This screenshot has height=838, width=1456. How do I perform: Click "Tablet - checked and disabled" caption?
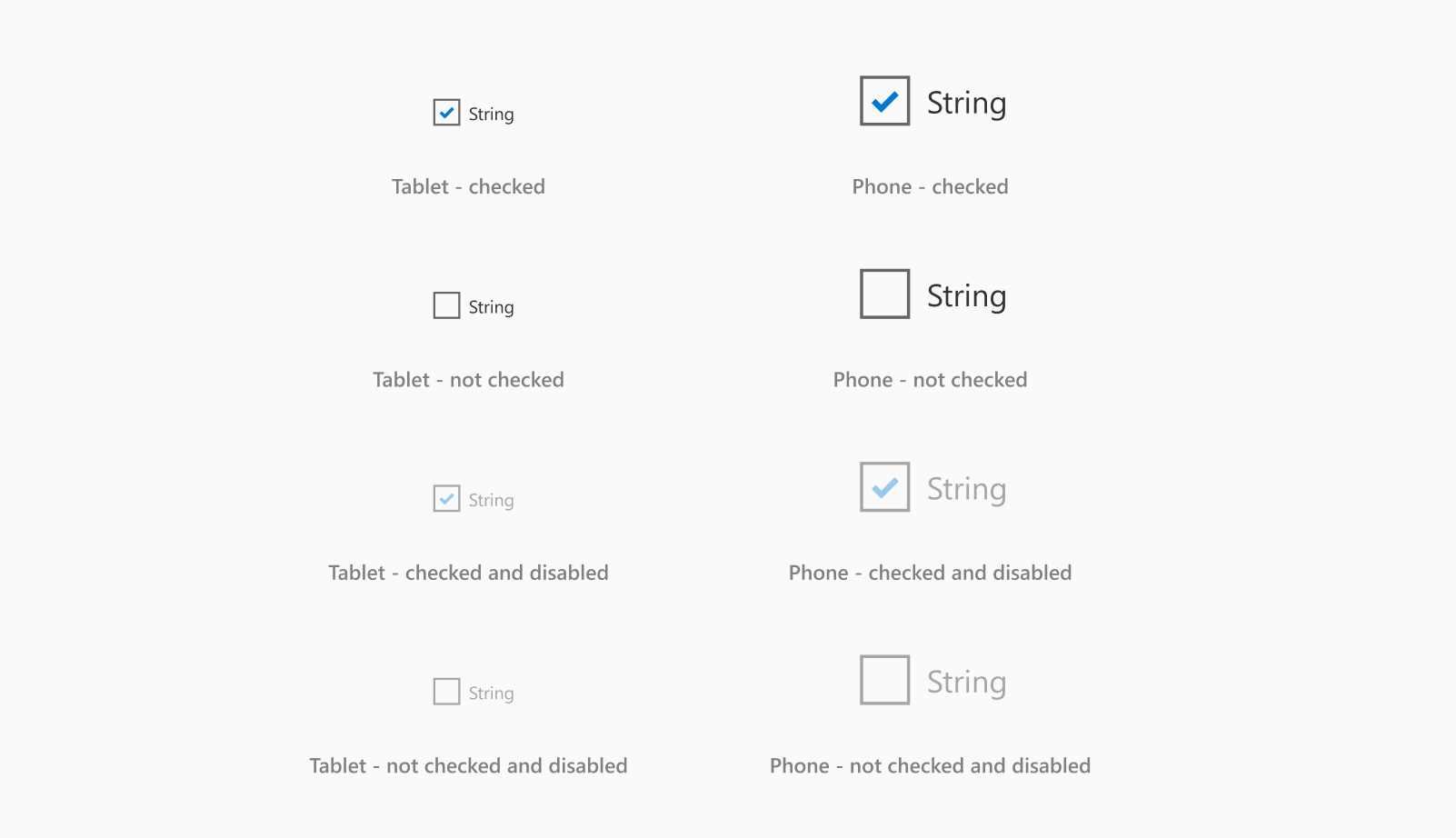coord(468,574)
